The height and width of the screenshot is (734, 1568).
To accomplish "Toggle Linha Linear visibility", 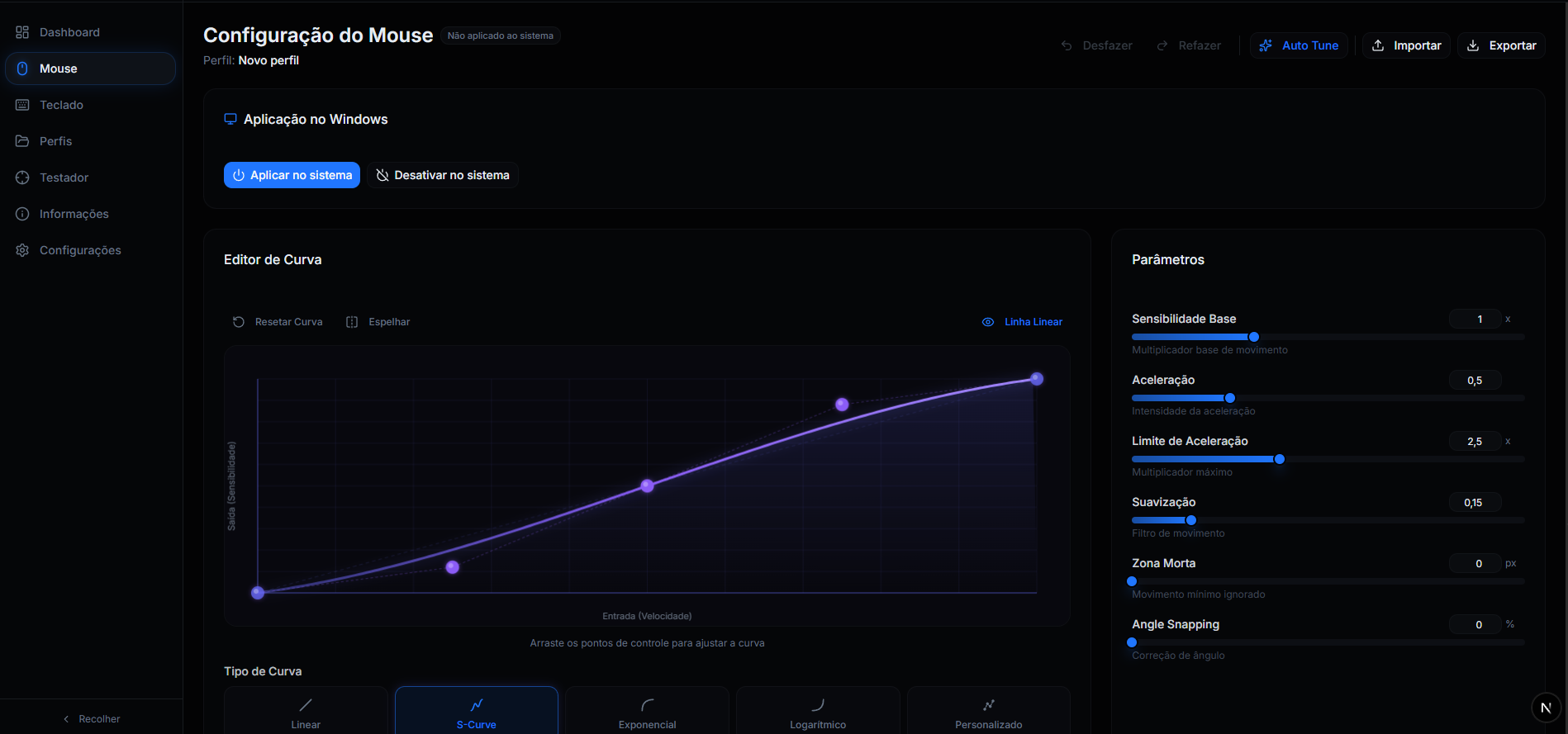I will (x=1022, y=322).
